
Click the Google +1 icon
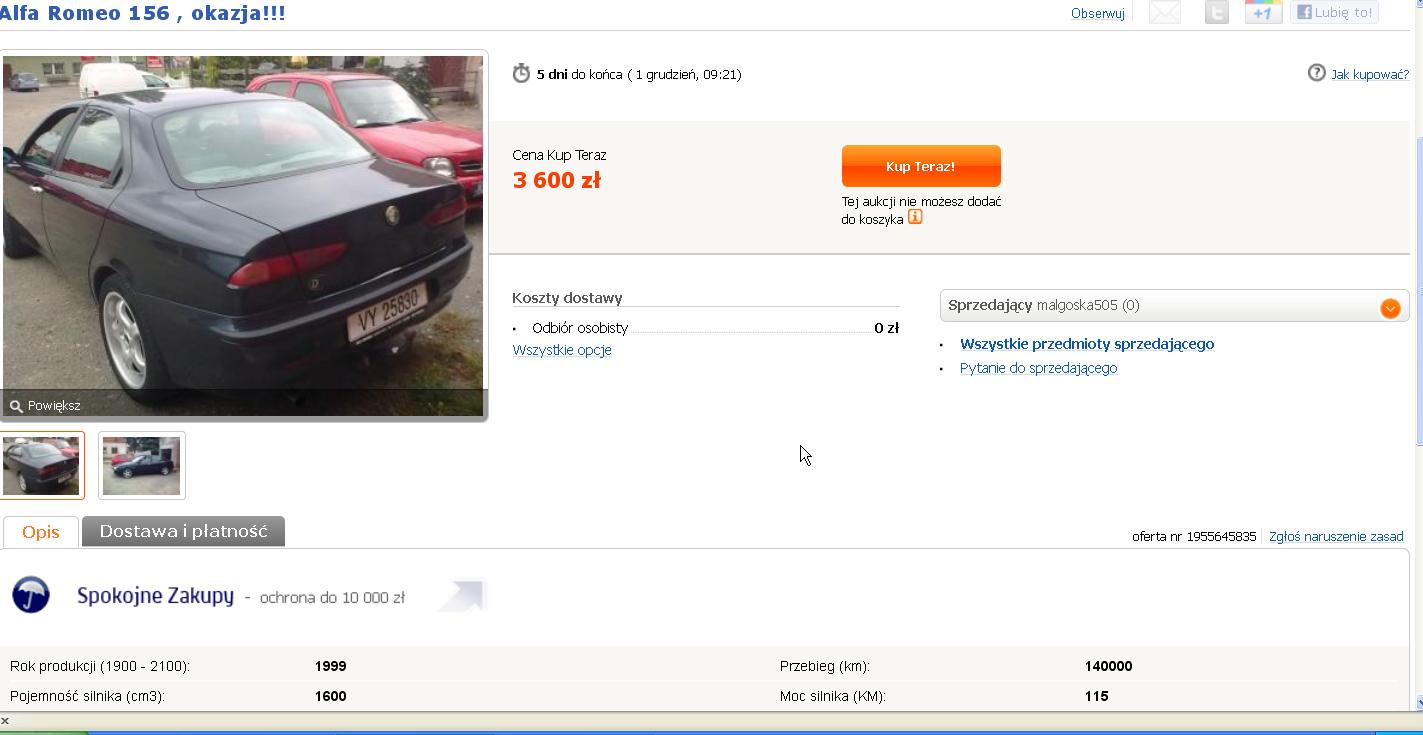pos(1263,12)
